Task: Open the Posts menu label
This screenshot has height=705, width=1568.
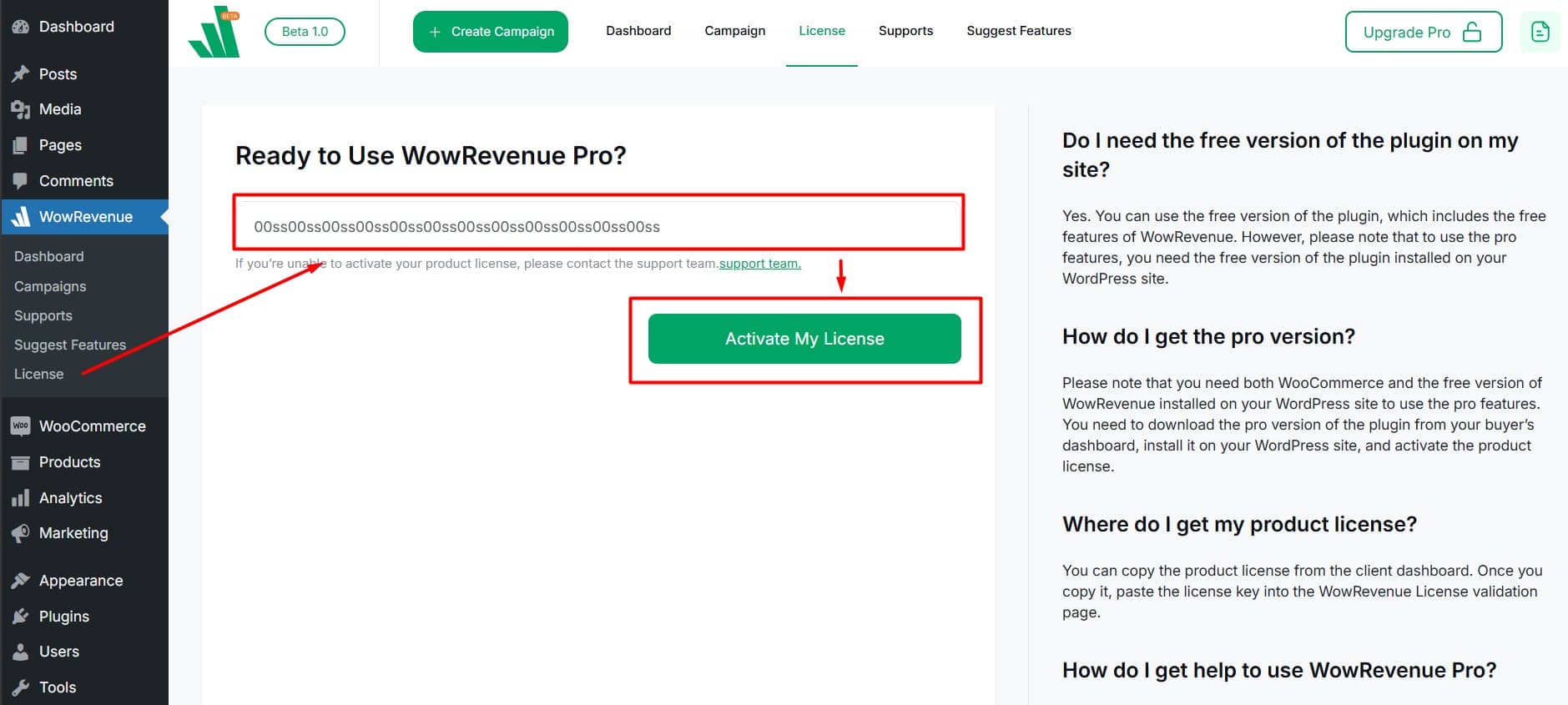Action: [x=58, y=74]
